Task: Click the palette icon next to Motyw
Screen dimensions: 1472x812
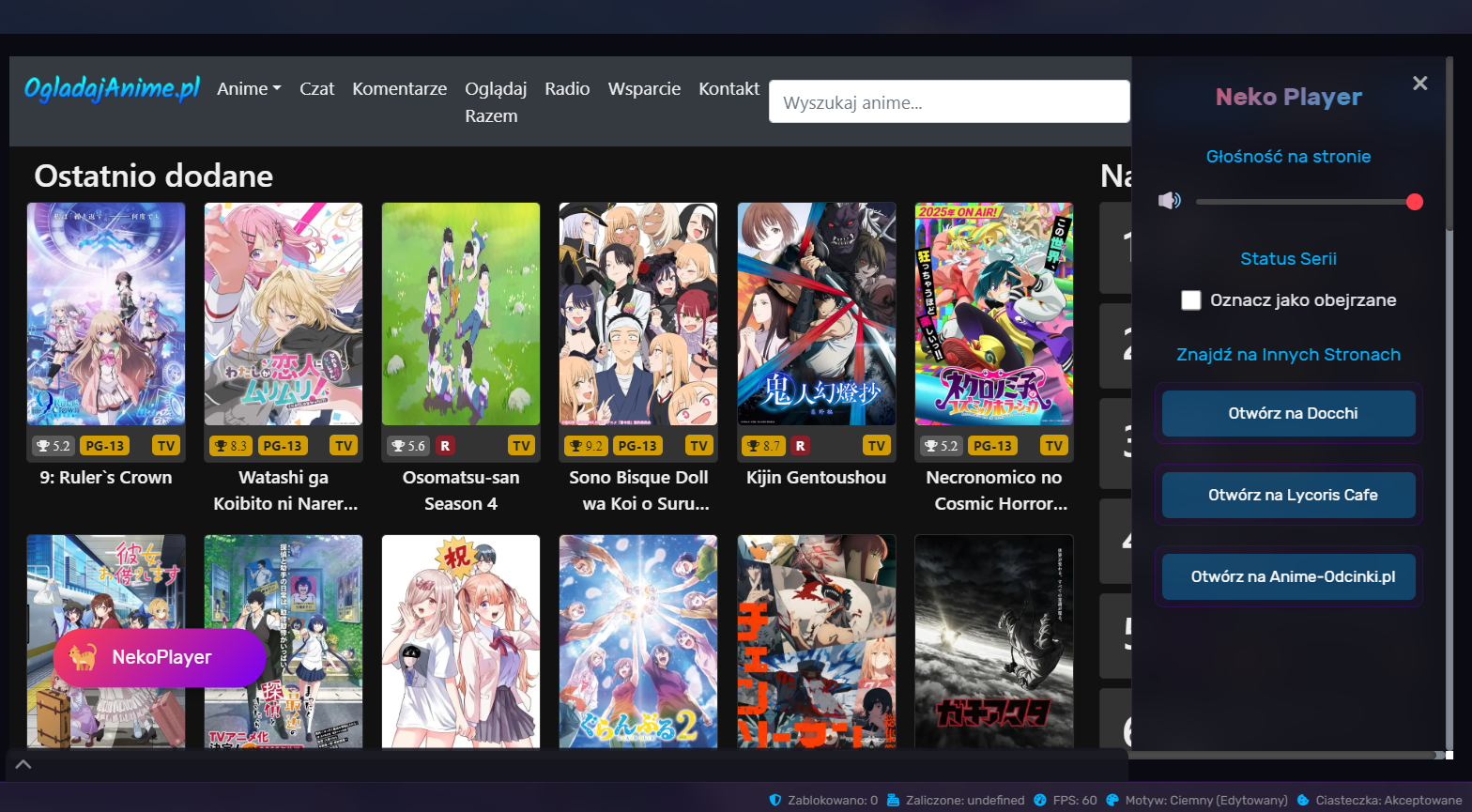Action: pos(1112,800)
